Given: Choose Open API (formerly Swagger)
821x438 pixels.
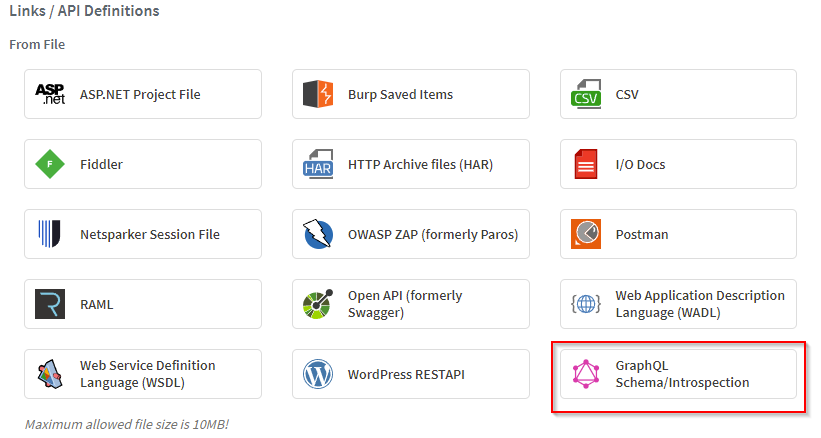Looking at the screenshot, I should coord(411,304).
